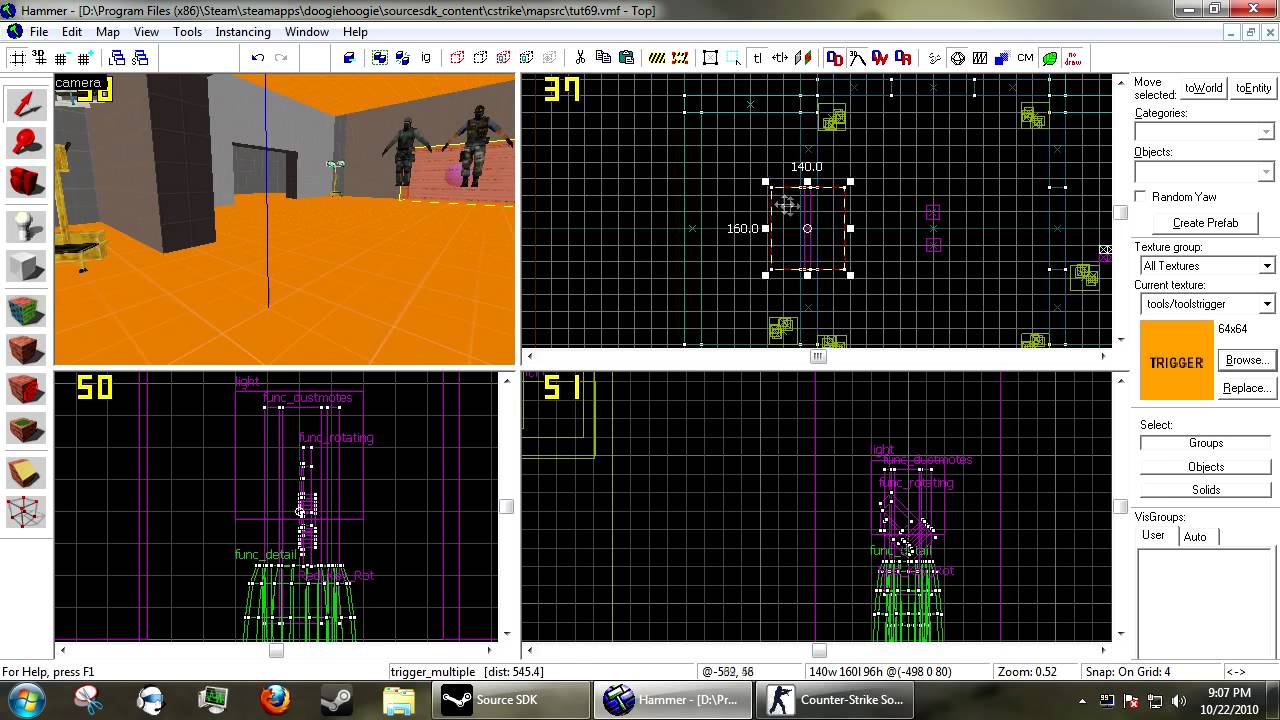Click the smaller grid size icon
1280x720 pixels.
point(63,58)
